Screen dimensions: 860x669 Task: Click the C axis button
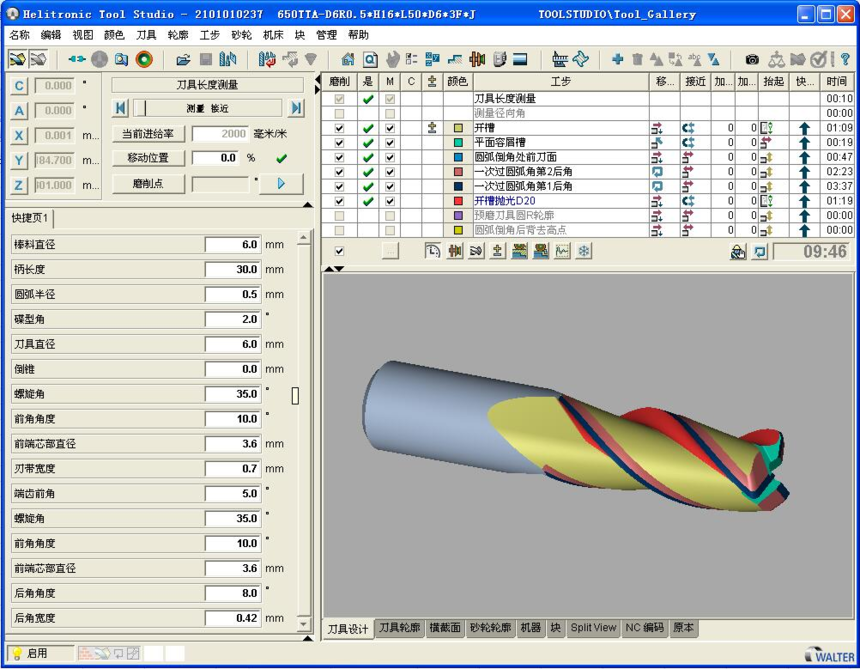pyautogui.click(x=19, y=86)
